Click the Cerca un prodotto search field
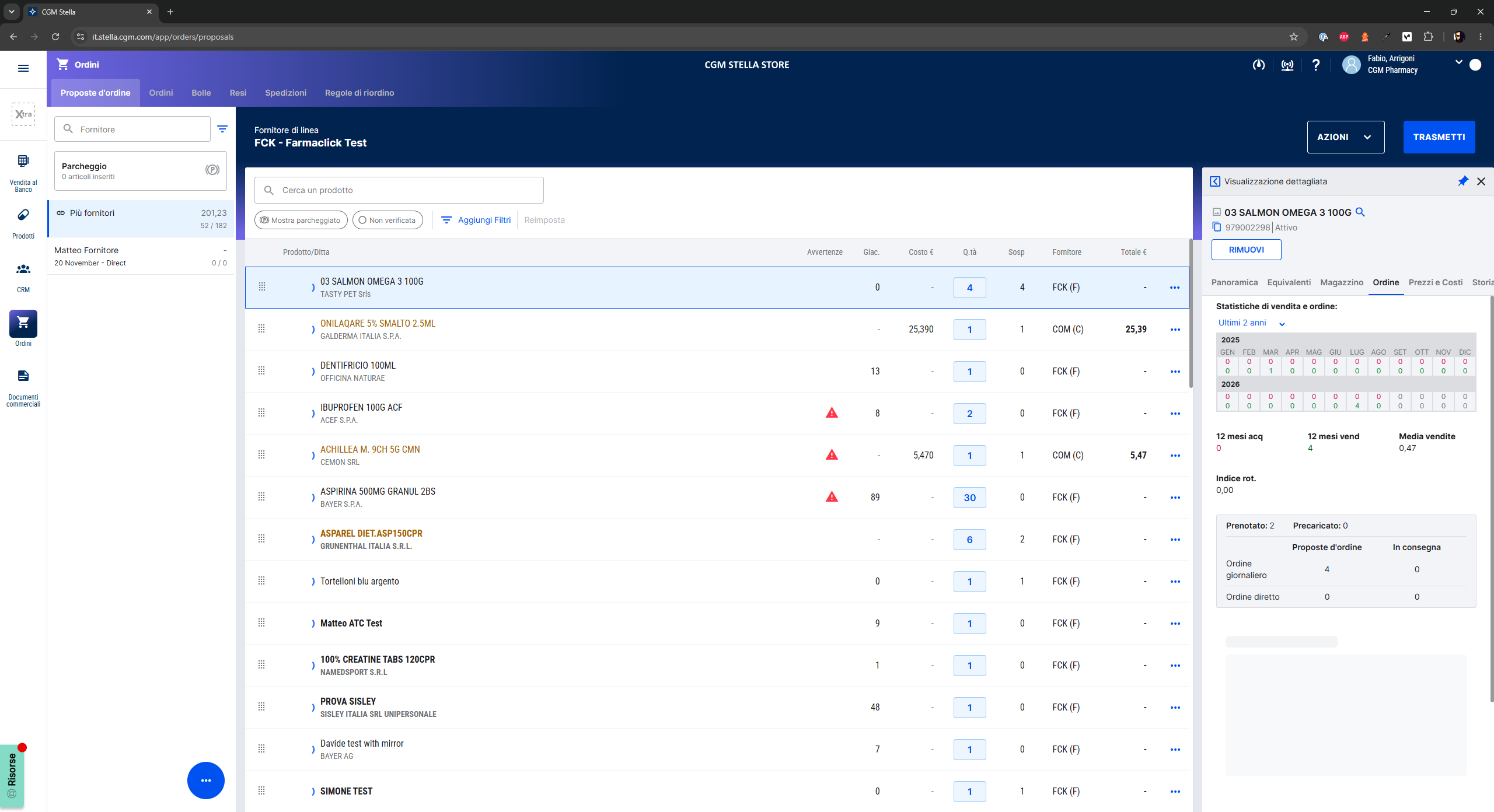The height and width of the screenshot is (812, 1494). click(x=399, y=190)
